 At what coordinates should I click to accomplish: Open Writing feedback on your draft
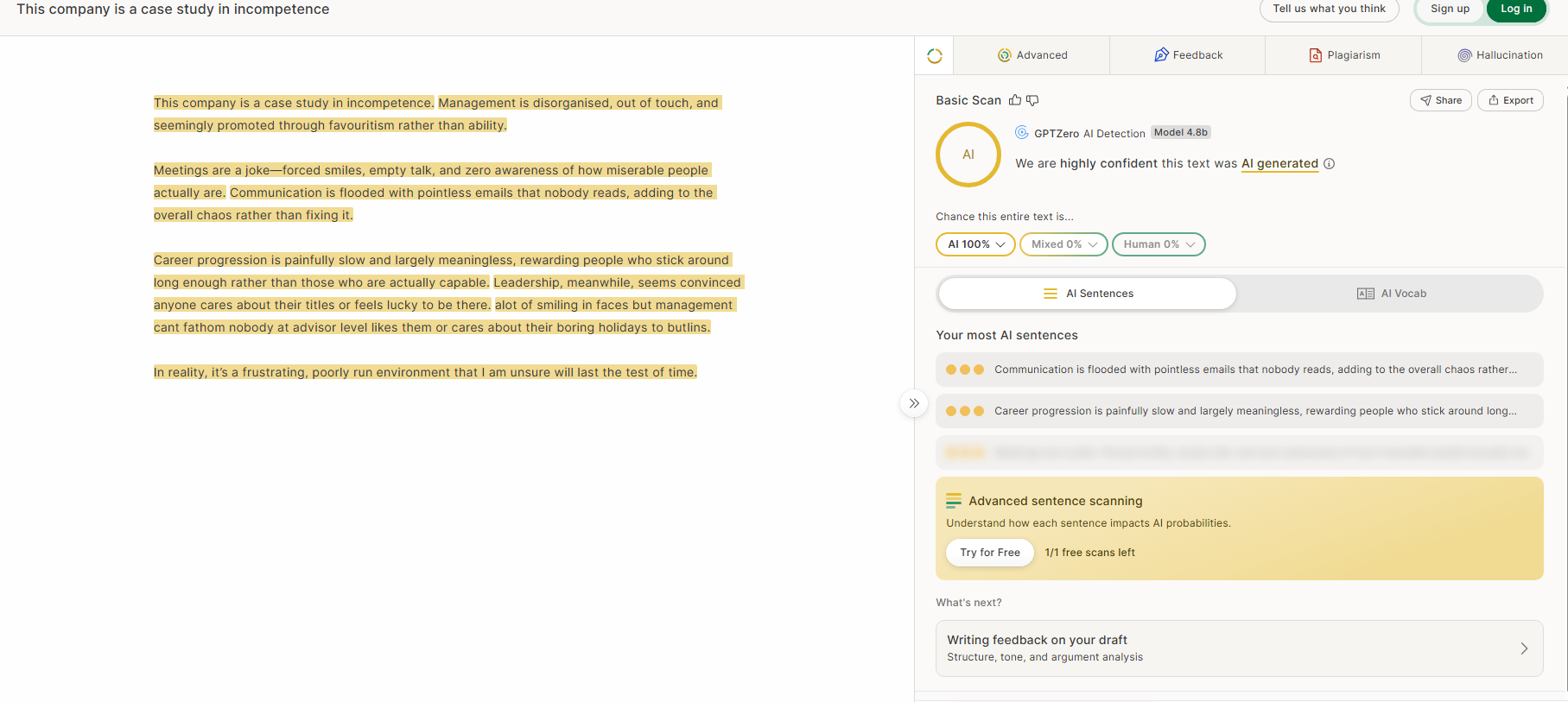pyautogui.click(x=1240, y=648)
